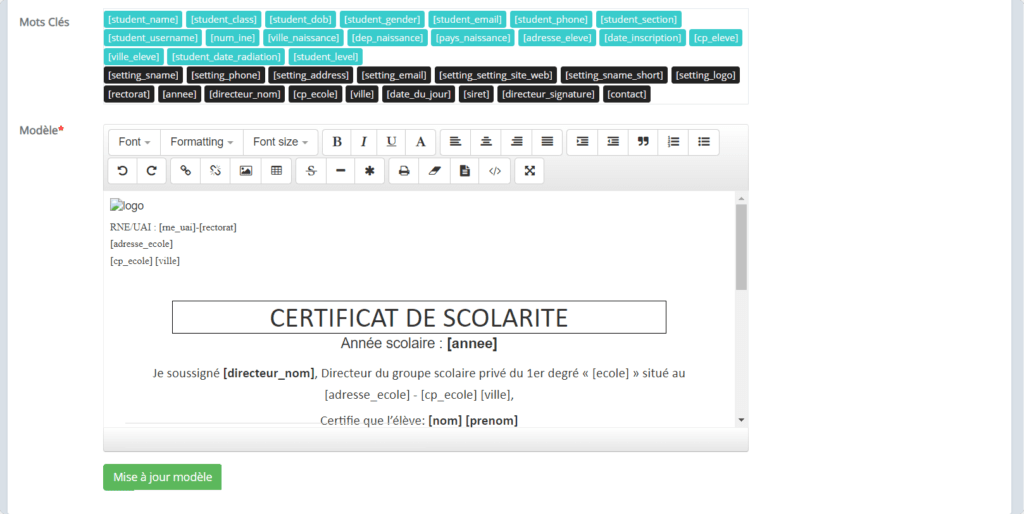This screenshot has height=514, width=1024.
Task: Toggle fullscreen editor mode
Action: (x=530, y=171)
